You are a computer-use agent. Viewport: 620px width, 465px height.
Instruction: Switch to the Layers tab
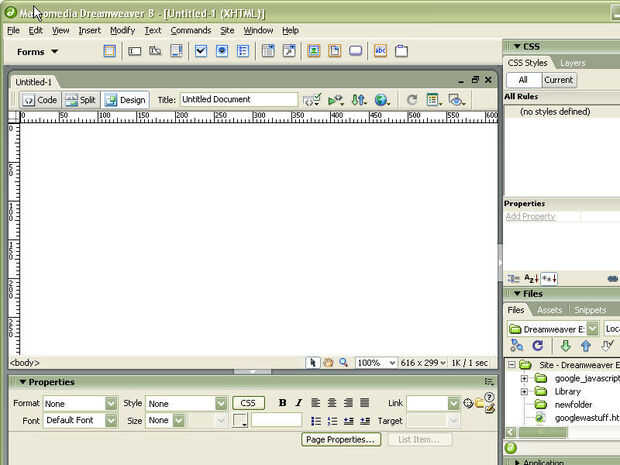572,63
